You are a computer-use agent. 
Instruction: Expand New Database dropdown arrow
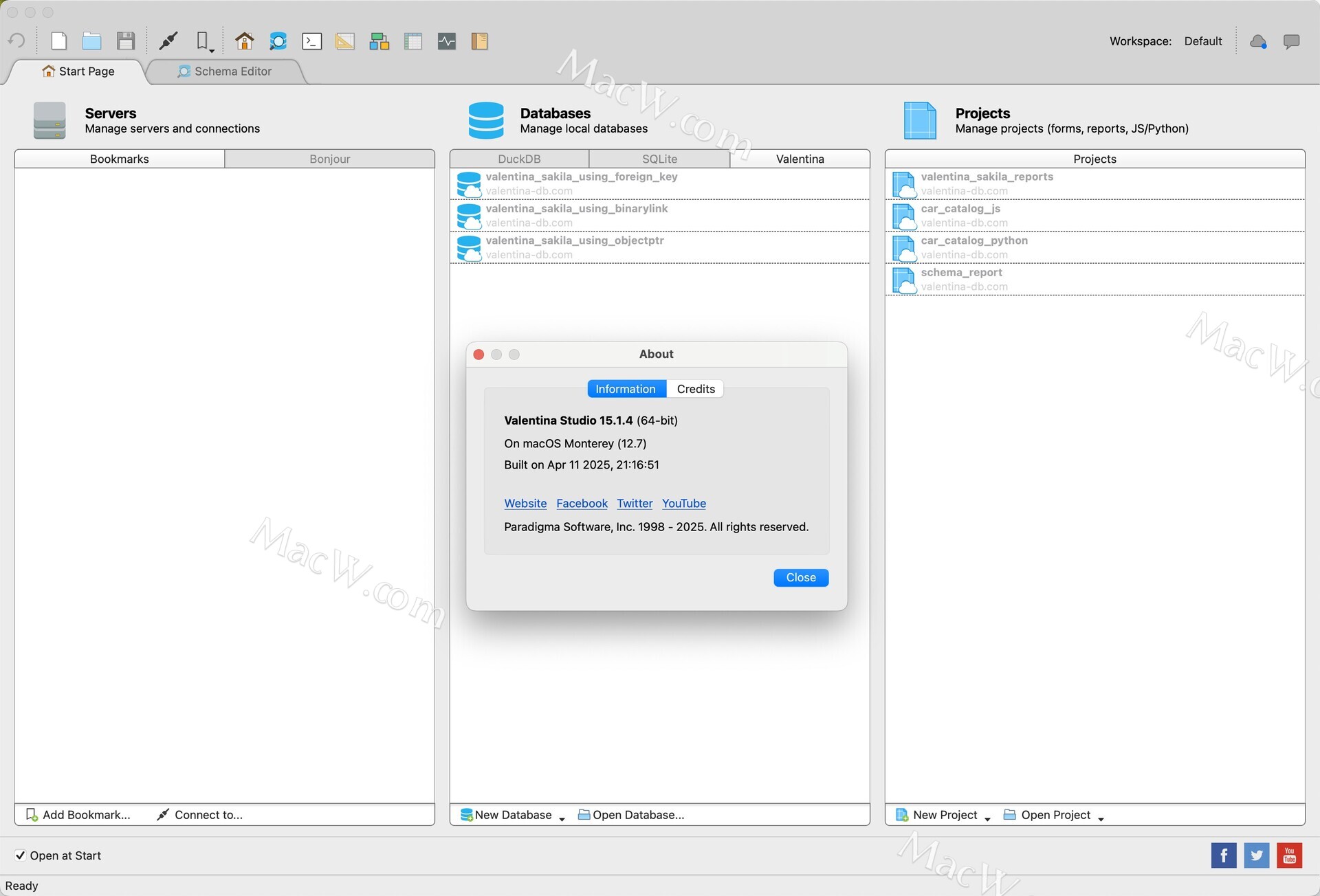point(562,818)
